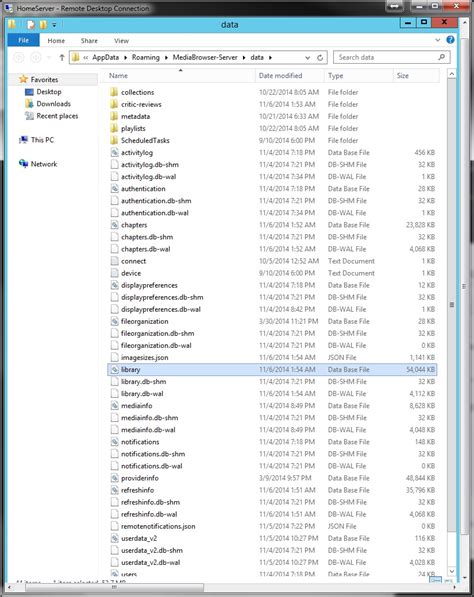Click the file list scroll down arrow
474x597 pixels.
point(452,571)
